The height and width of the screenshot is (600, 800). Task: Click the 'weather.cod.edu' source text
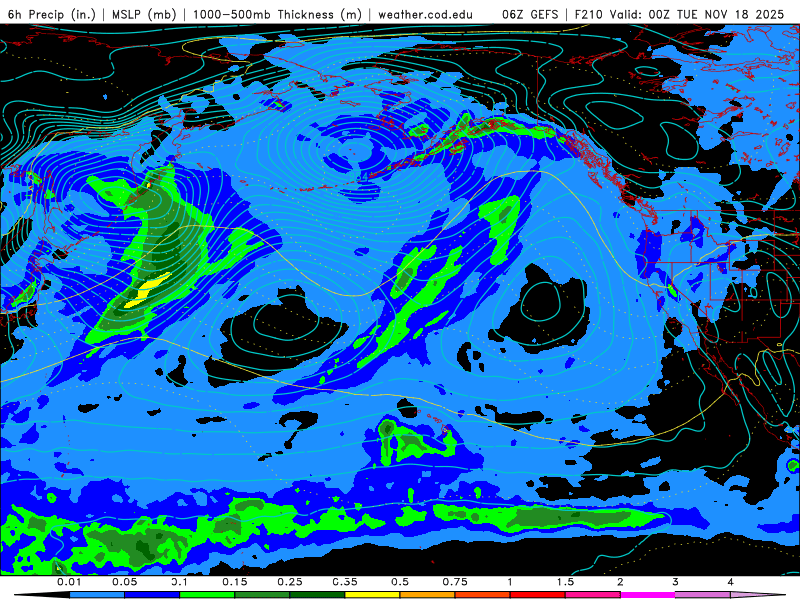click(x=426, y=14)
